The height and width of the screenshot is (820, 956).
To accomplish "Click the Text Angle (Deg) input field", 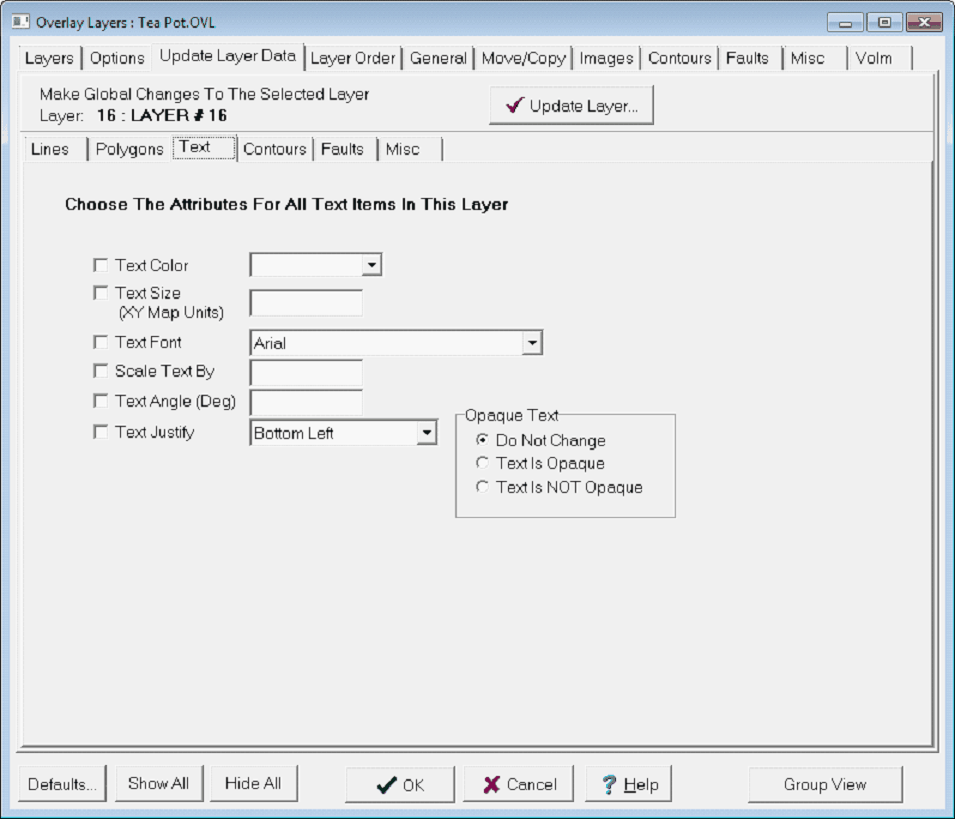I will (x=305, y=402).
